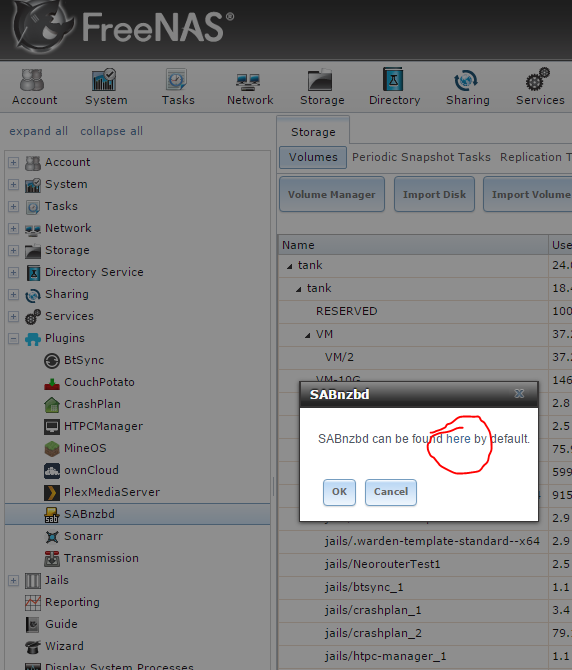572x670 pixels.
Task: Select the MineOS plugin icon
Action: pos(52,449)
